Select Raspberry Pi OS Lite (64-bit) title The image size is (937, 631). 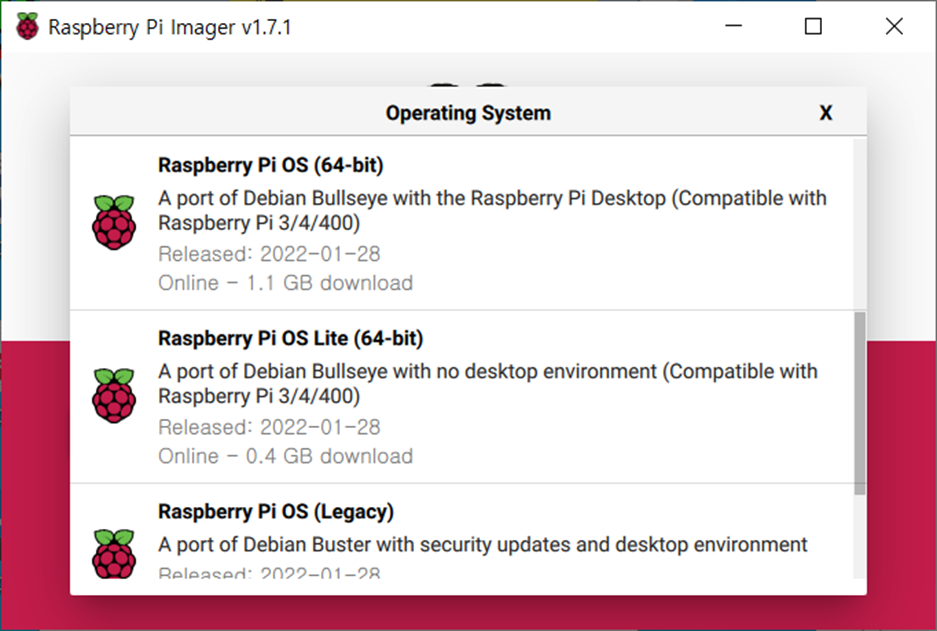tap(290, 338)
